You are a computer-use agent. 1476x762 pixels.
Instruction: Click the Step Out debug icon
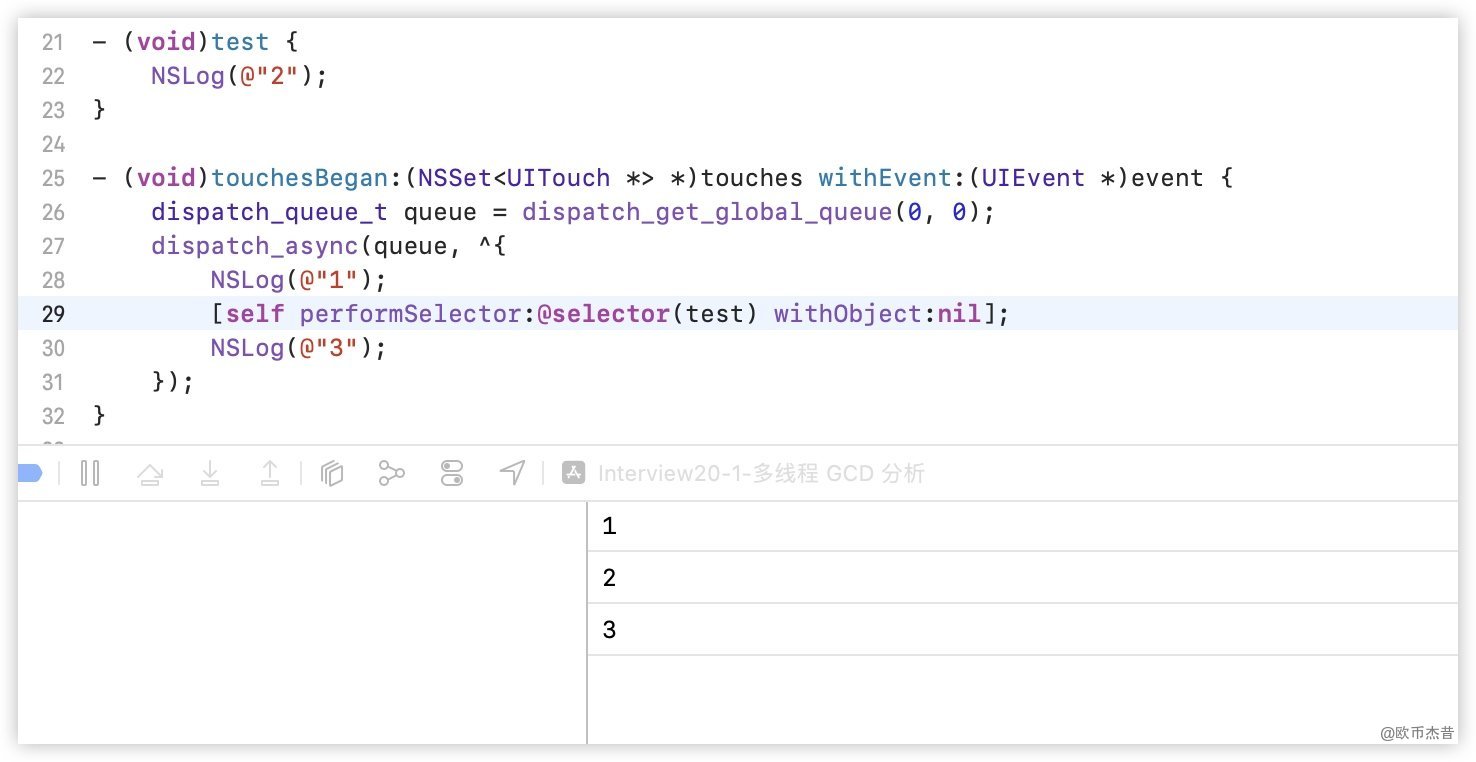270,473
